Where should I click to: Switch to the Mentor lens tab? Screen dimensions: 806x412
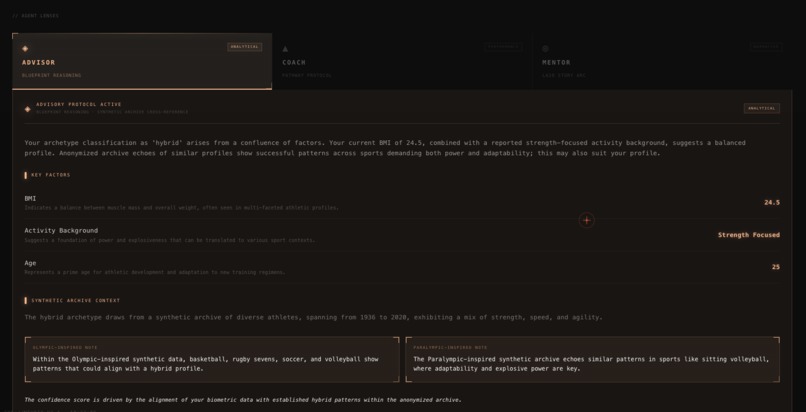pyautogui.click(x=662, y=62)
